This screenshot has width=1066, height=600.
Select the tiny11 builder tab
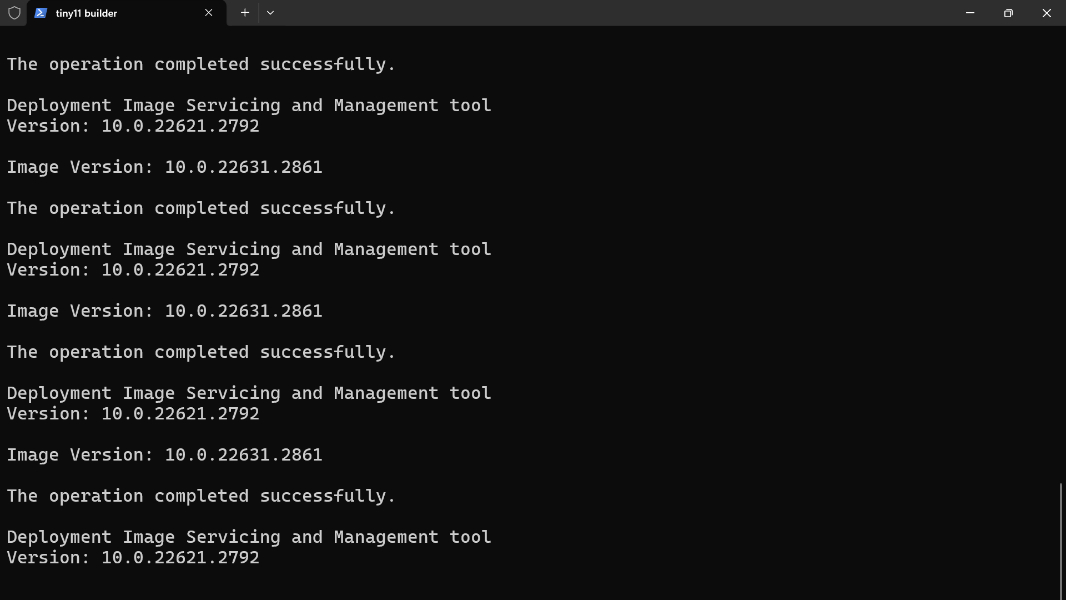coord(110,13)
